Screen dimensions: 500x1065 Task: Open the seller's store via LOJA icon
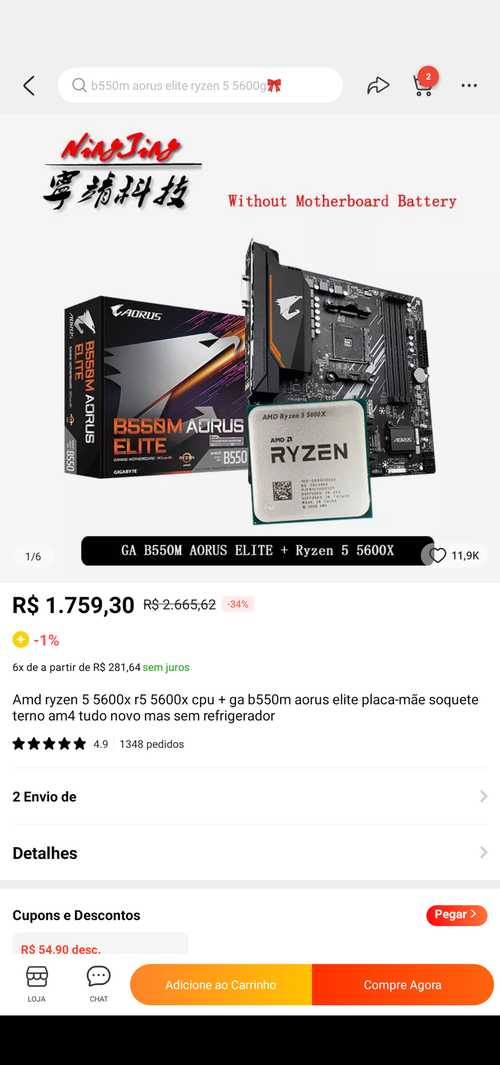pos(37,984)
